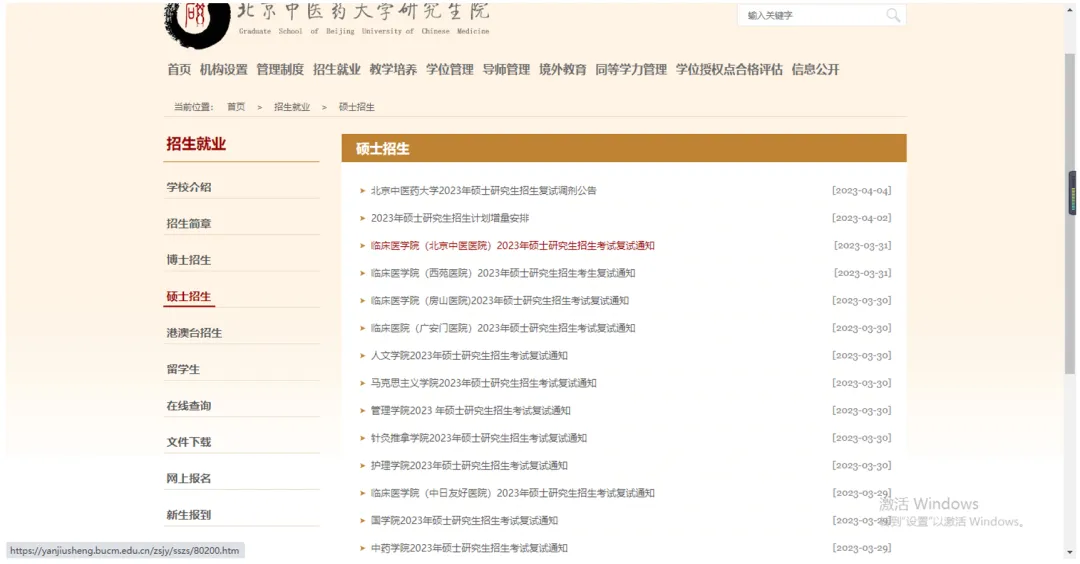This screenshot has height=564, width=1080.
Task: Open the 教学培养 navigation menu
Action: 393,70
